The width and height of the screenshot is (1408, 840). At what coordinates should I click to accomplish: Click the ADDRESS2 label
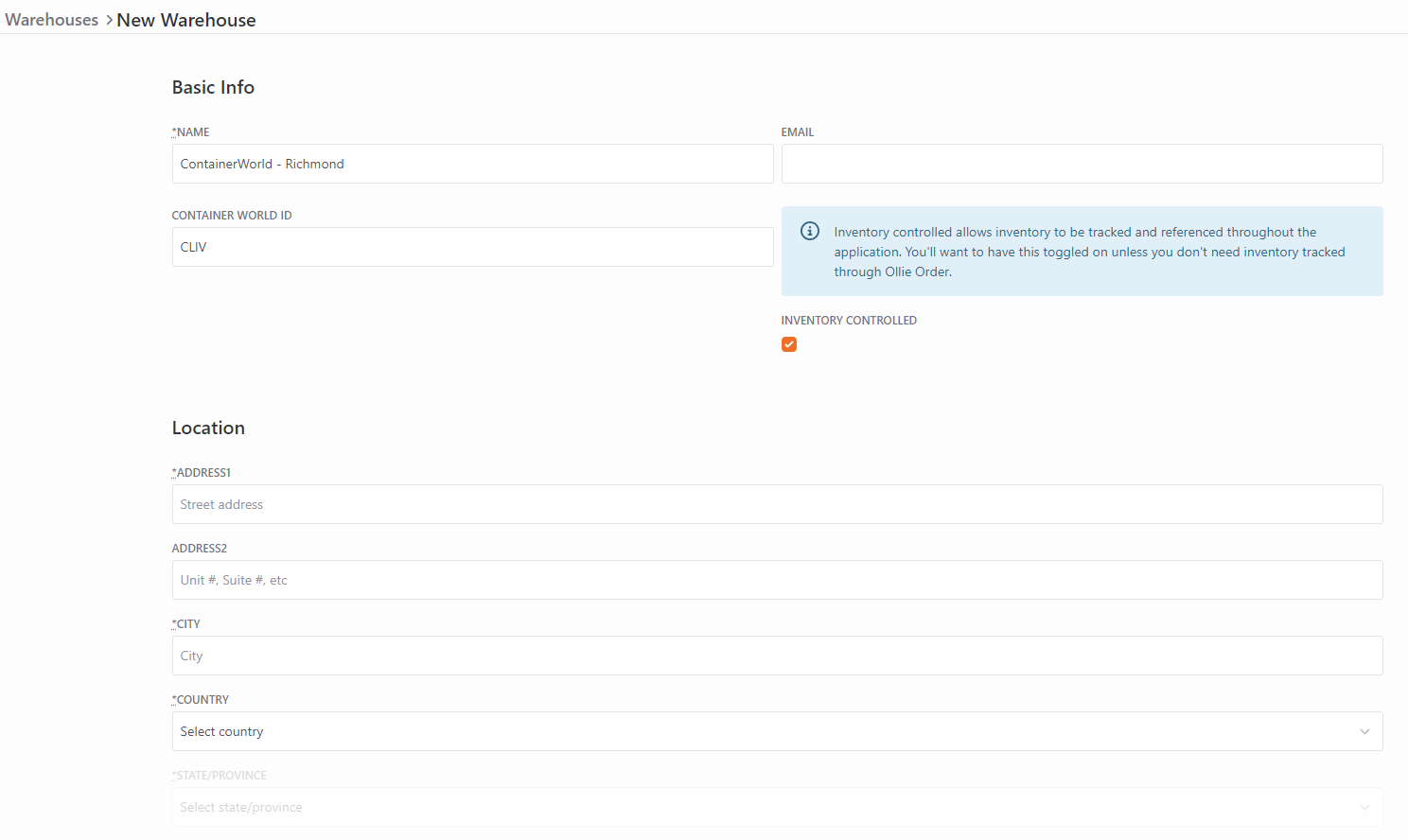point(200,549)
